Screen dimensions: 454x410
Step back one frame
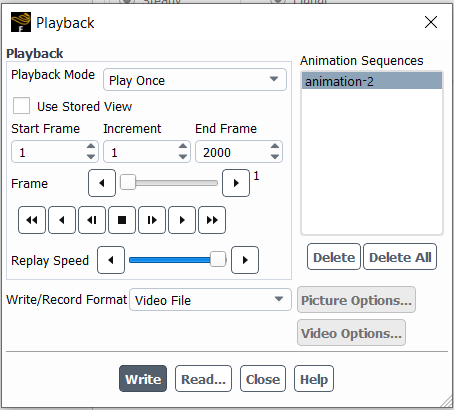92,220
